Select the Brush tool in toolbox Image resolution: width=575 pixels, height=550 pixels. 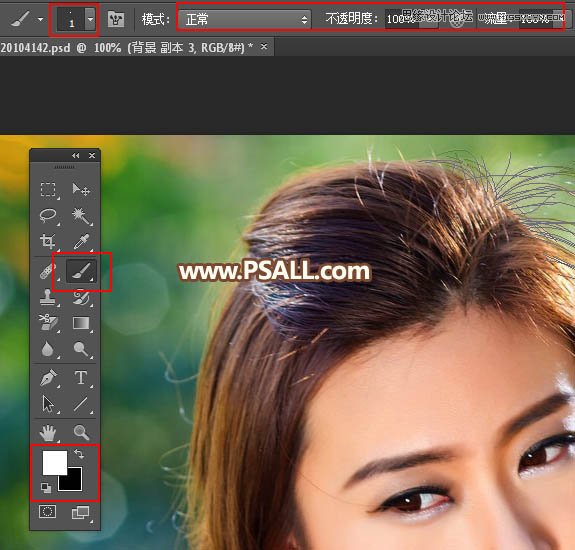click(x=81, y=271)
